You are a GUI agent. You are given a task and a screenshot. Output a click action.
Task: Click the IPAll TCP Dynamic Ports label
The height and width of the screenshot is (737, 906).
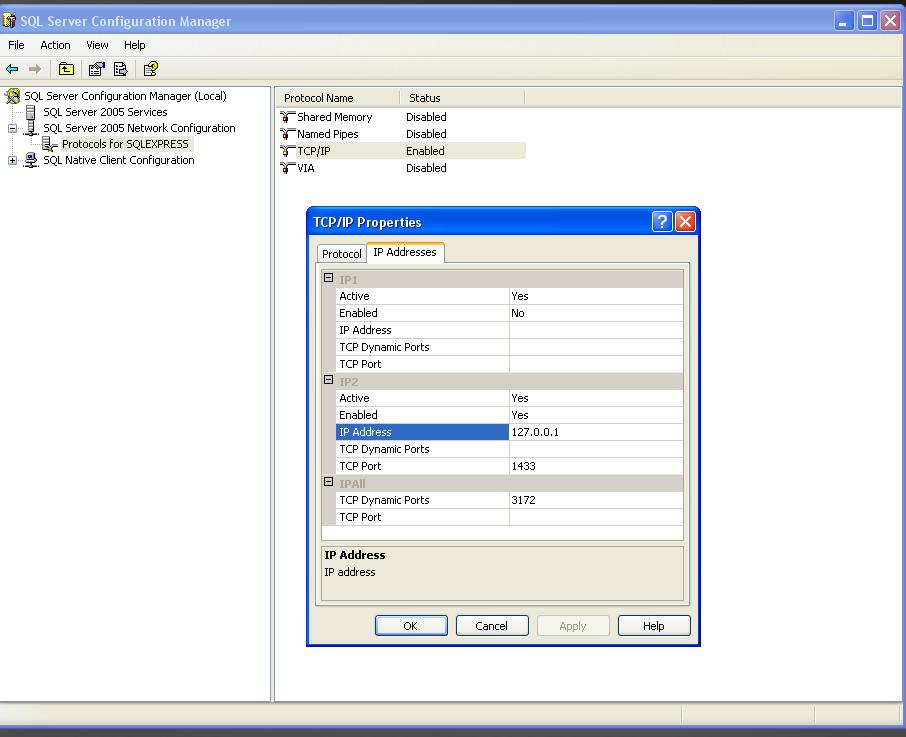422,500
